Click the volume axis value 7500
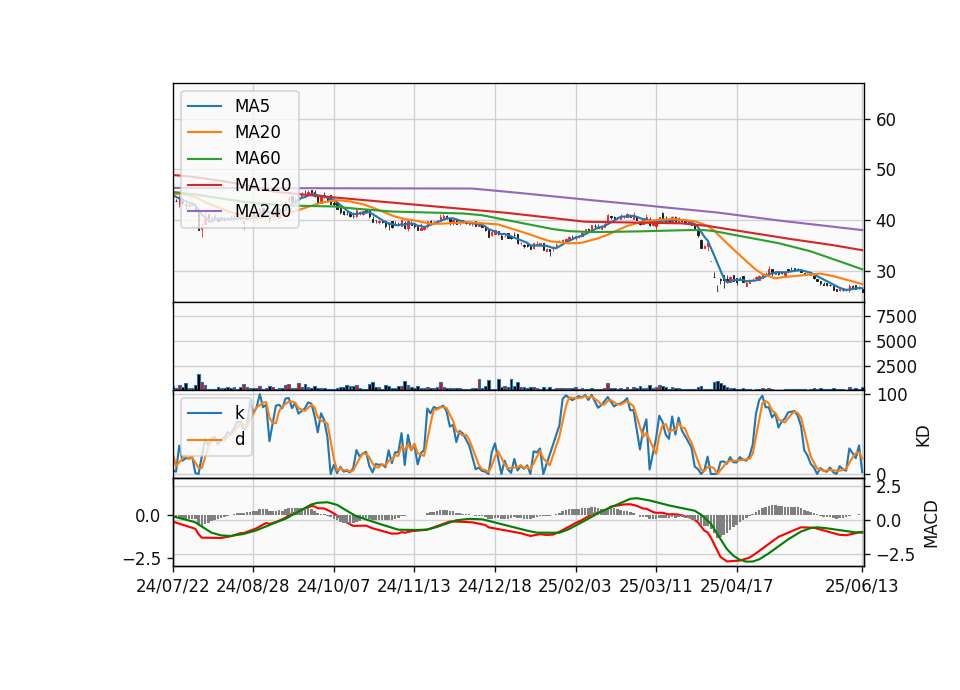 click(x=896, y=317)
